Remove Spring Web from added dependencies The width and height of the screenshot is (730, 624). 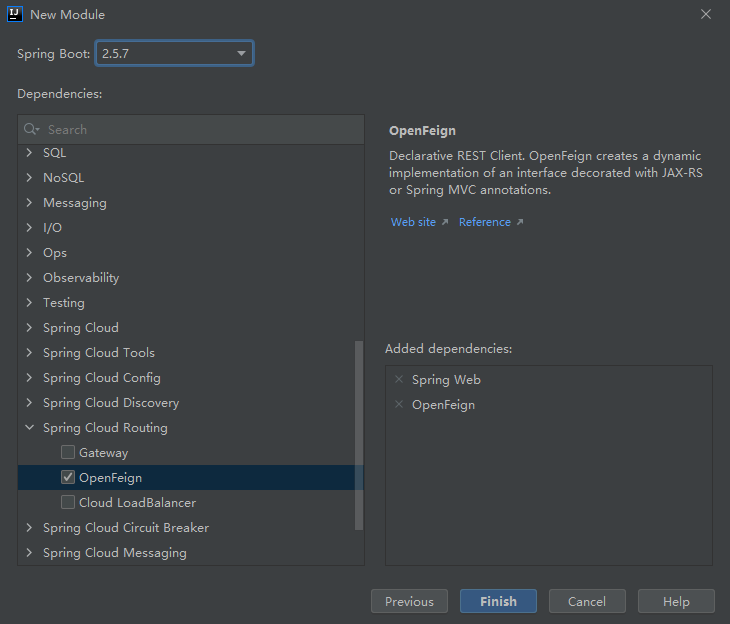point(399,379)
